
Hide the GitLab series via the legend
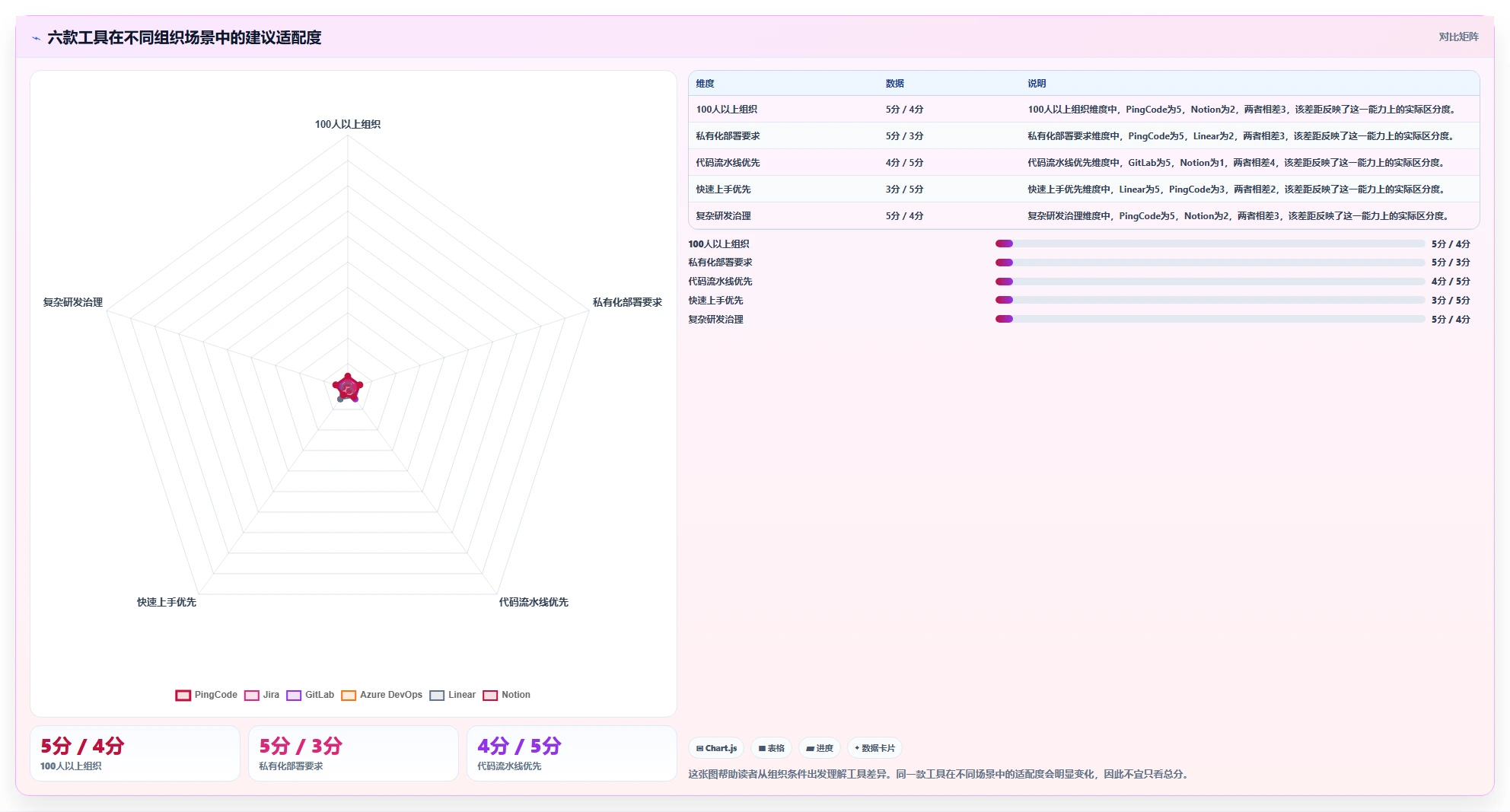click(310, 695)
